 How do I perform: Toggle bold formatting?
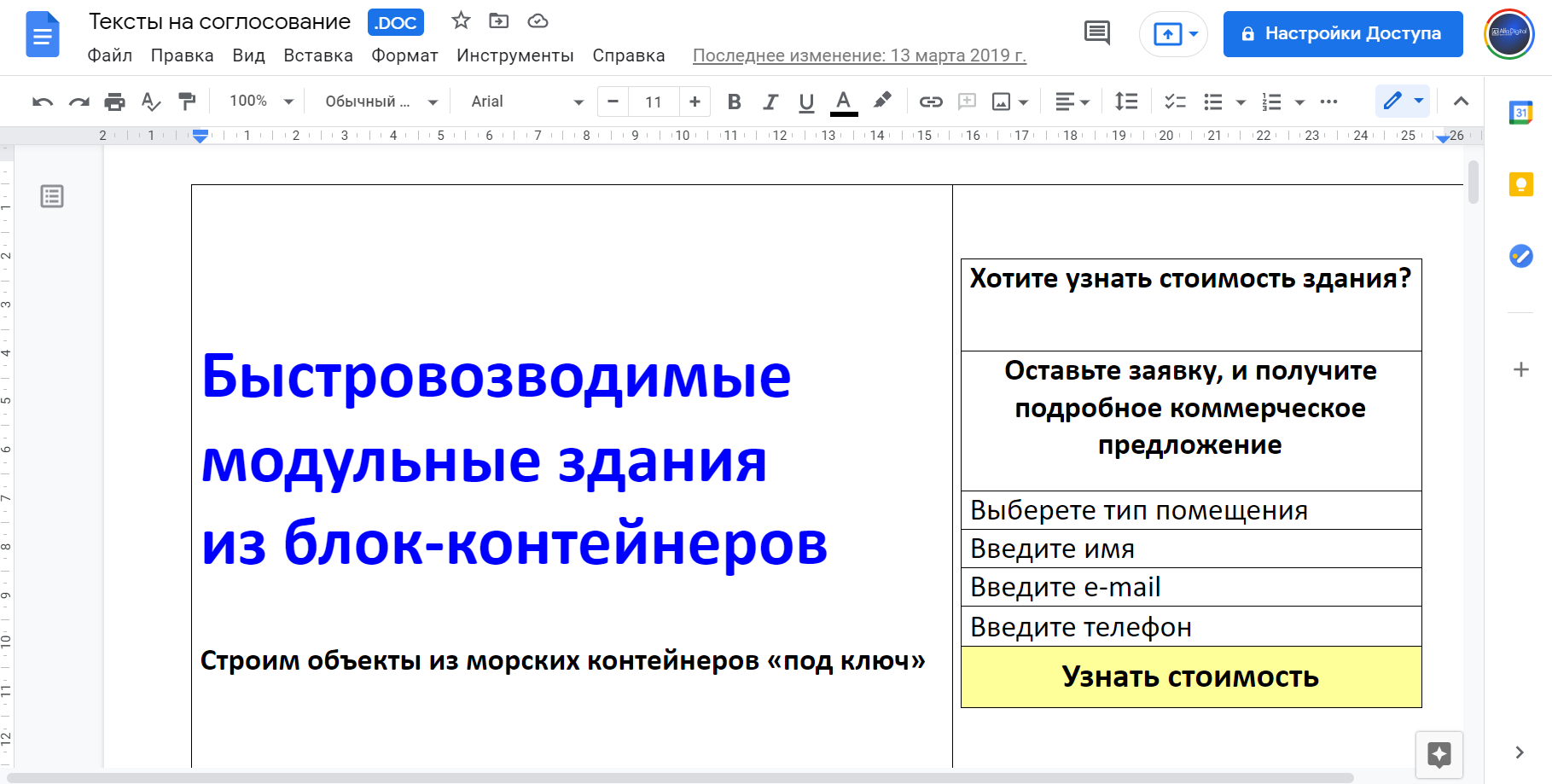tap(734, 102)
